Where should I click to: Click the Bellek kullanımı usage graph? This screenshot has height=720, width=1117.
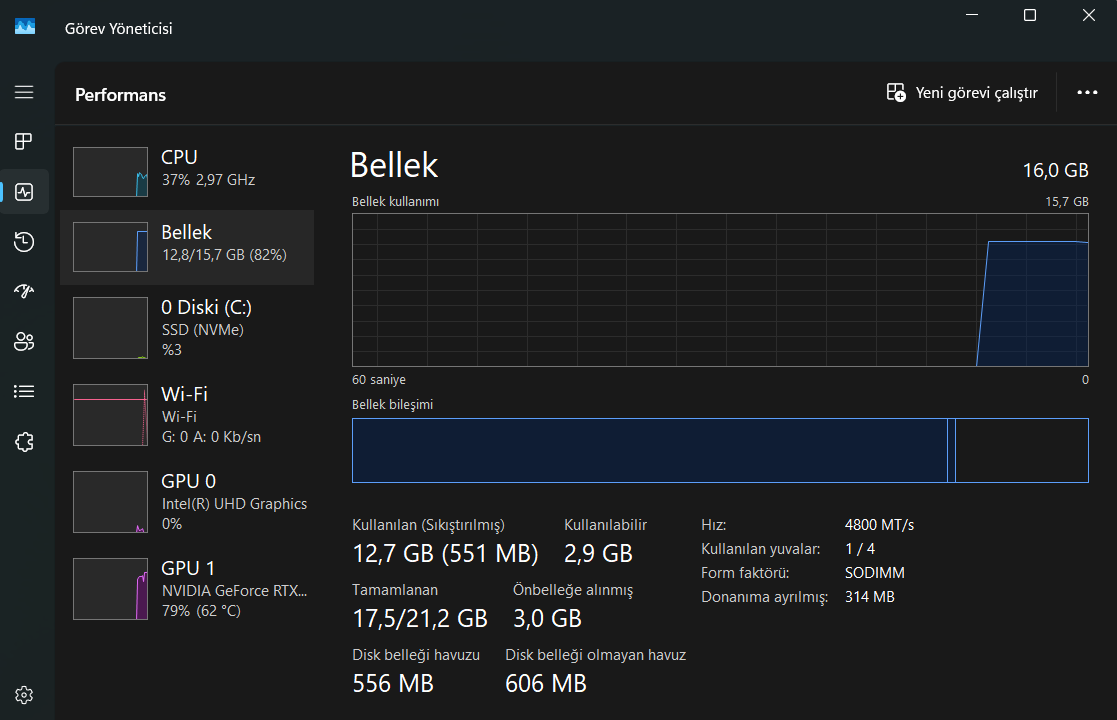[720, 290]
